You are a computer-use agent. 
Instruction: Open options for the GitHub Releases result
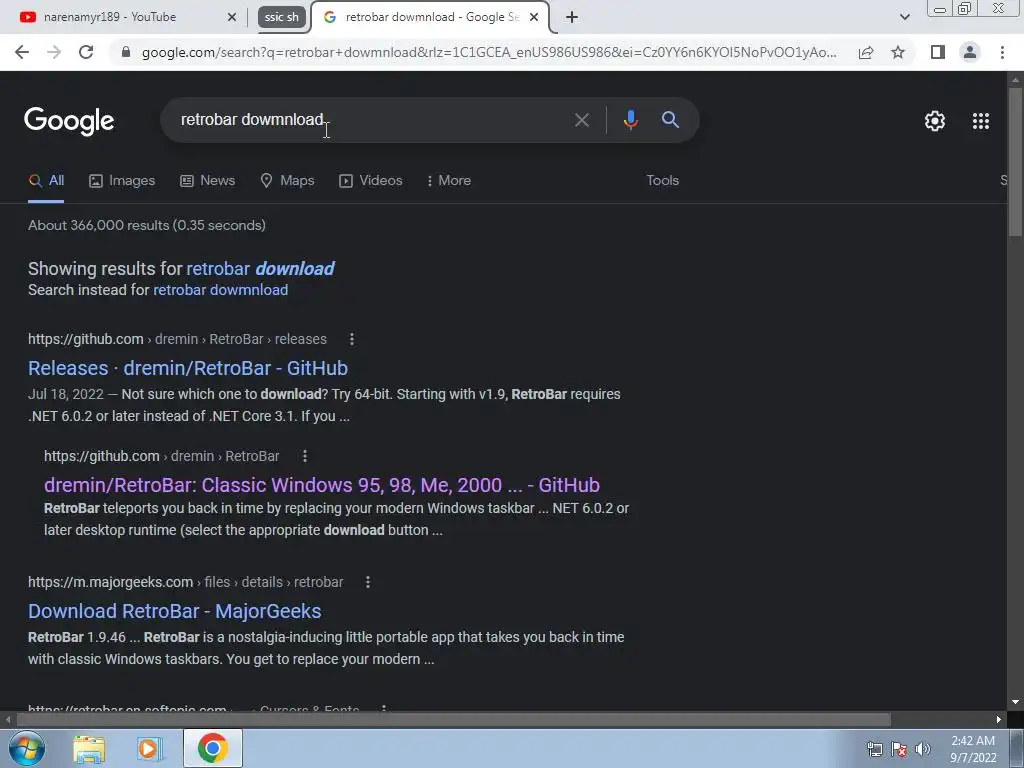pyautogui.click(x=352, y=339)
